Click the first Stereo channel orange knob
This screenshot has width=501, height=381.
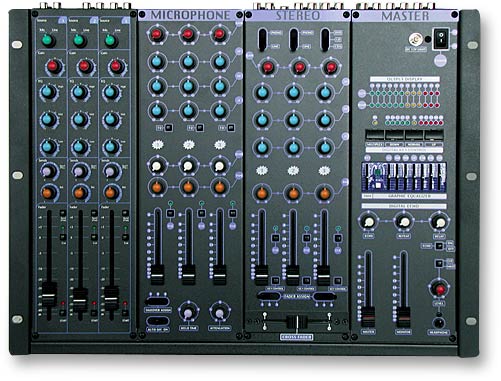tap(262, 193)
